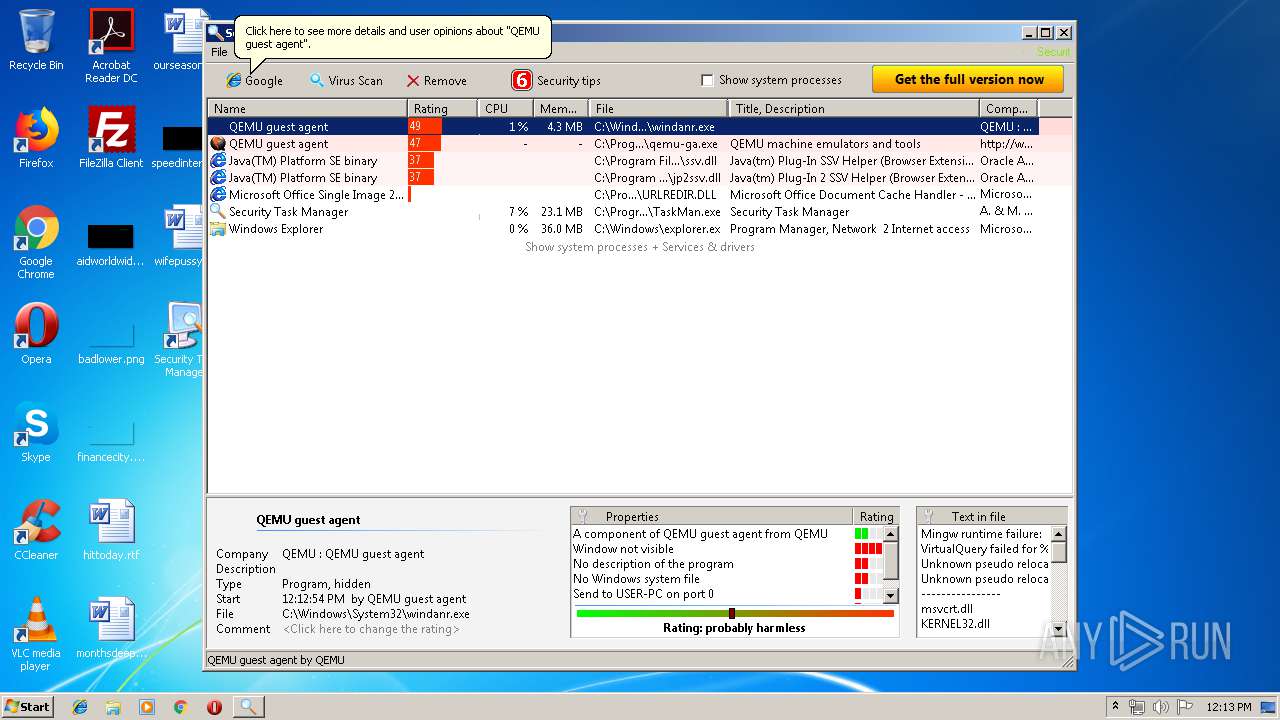Screen dimensions: 1280x720
Task: Select Java Platform SE binary ssv.dll icon
Action: pyautogui.click(x=217, y=161)
